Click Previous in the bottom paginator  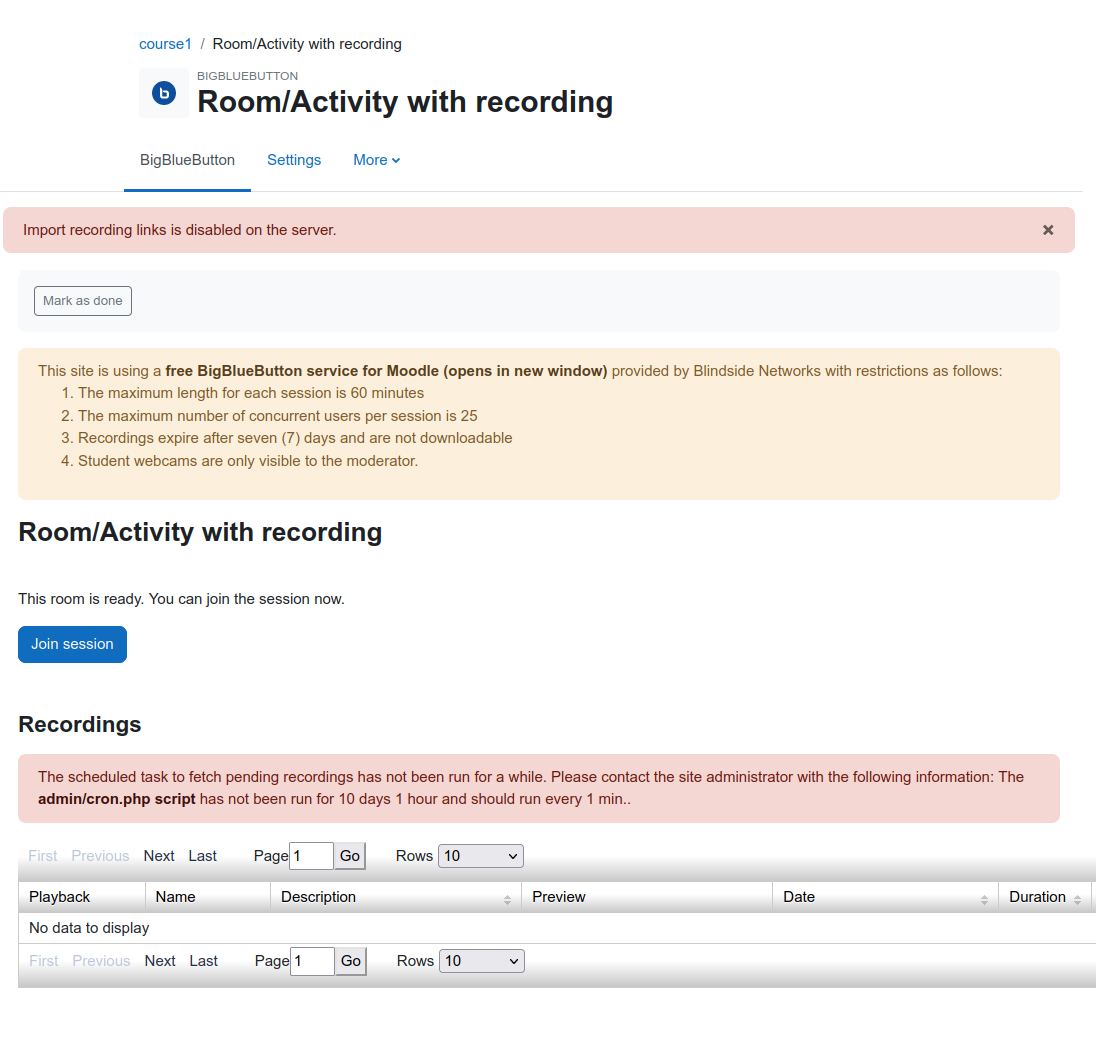[x=101, y=961]
